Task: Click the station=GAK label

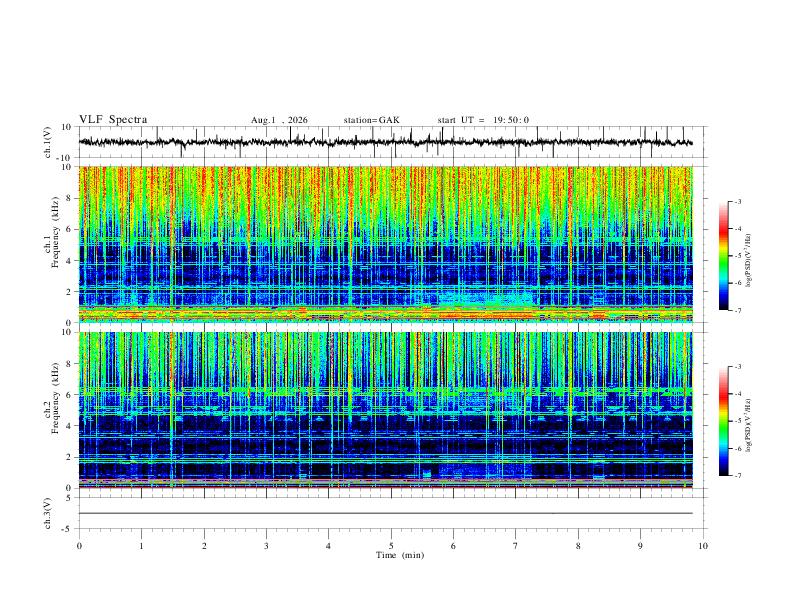Action: (x=371, y=120)
